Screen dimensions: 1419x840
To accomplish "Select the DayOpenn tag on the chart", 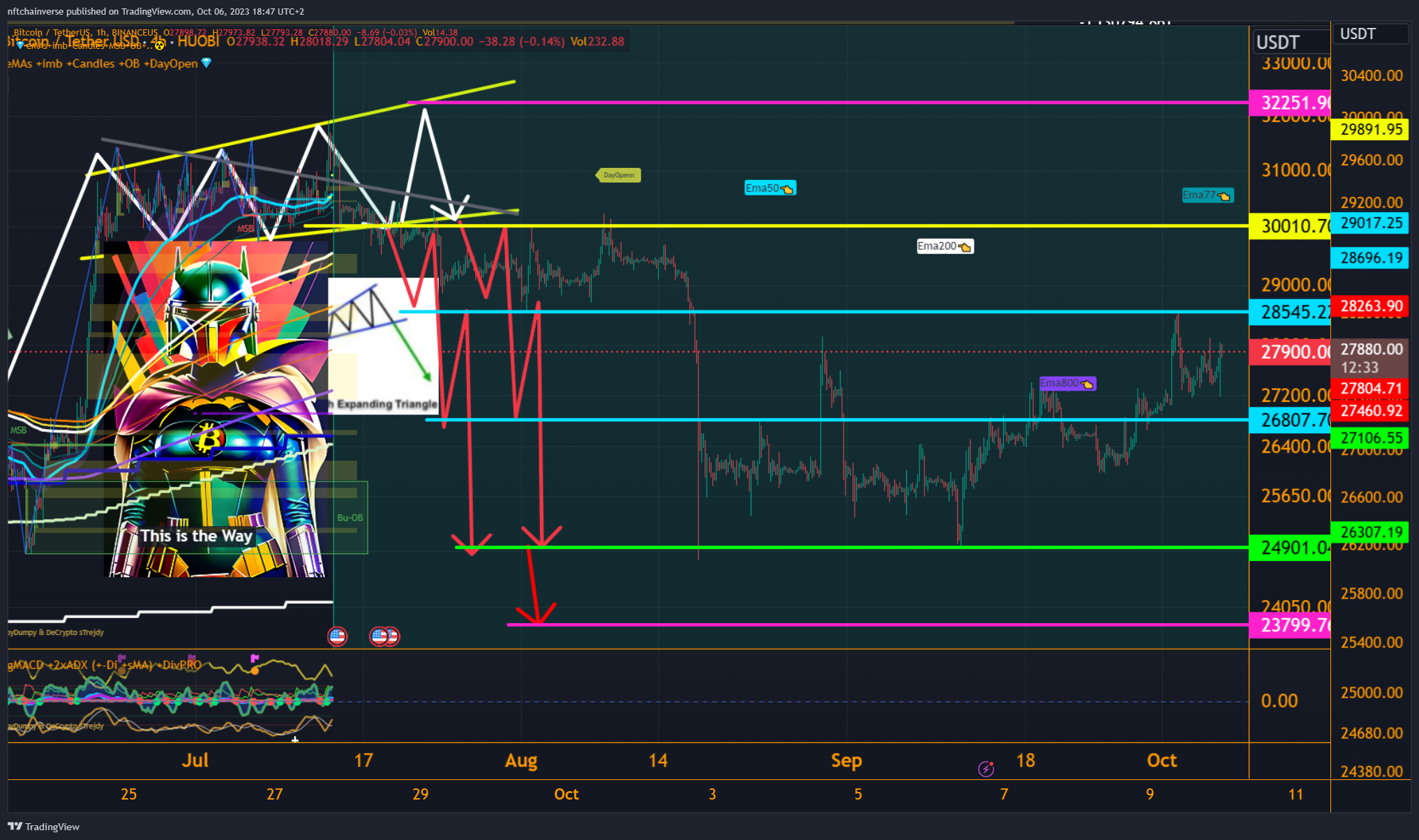I will tap(618, 175).
